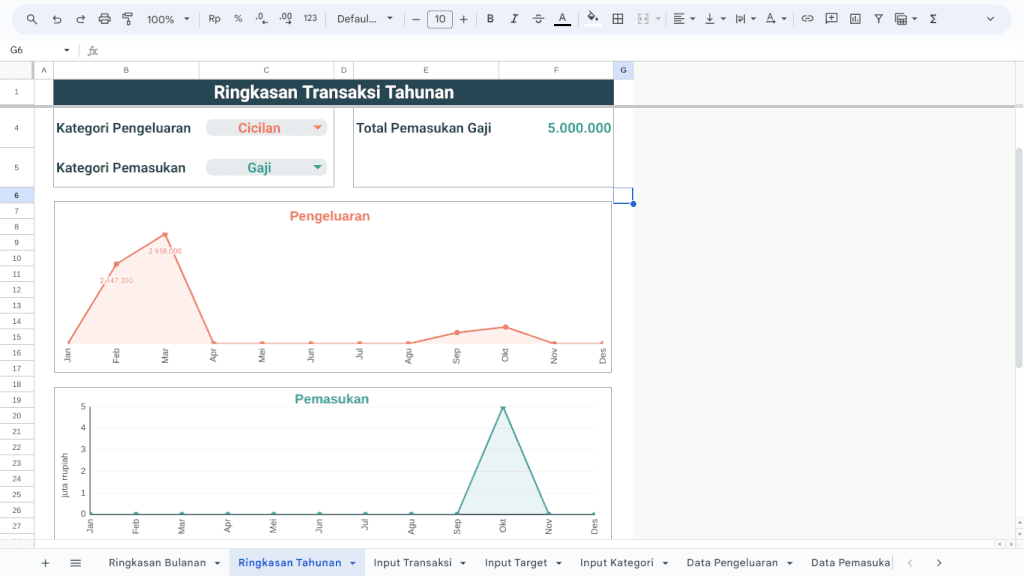Select the paint format roller icon
This screenshot has height=576, width=1024.
pos(127,19)
